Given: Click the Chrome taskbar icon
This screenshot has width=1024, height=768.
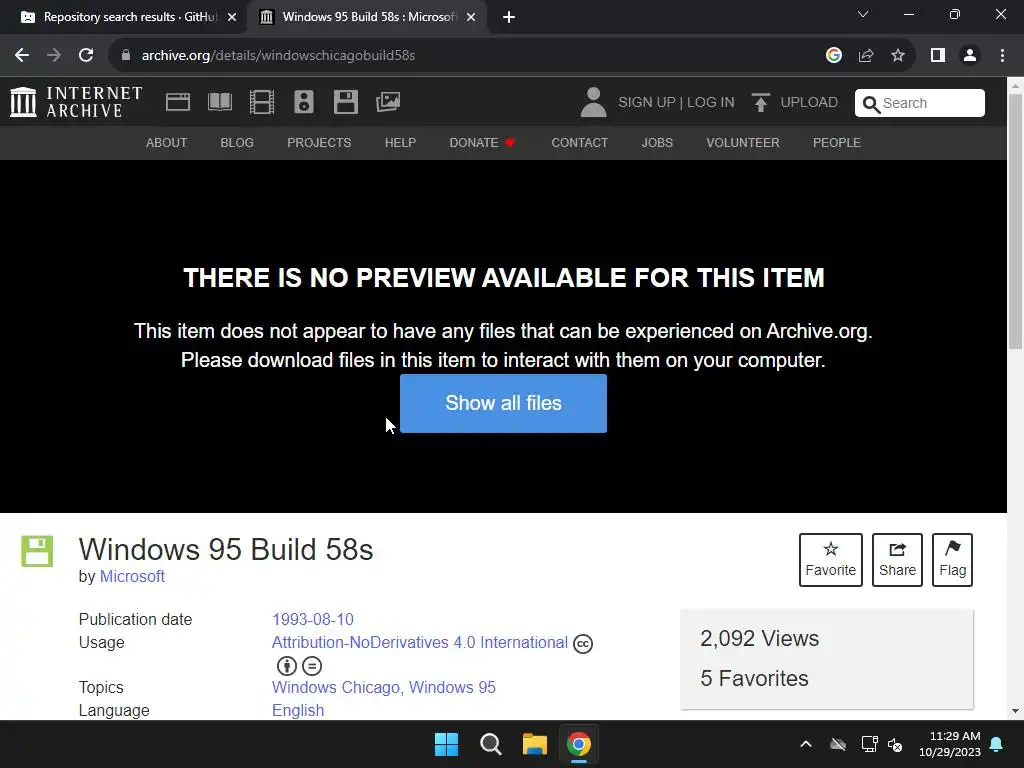Looking at the screenshot, I should [x=579, y=744].
